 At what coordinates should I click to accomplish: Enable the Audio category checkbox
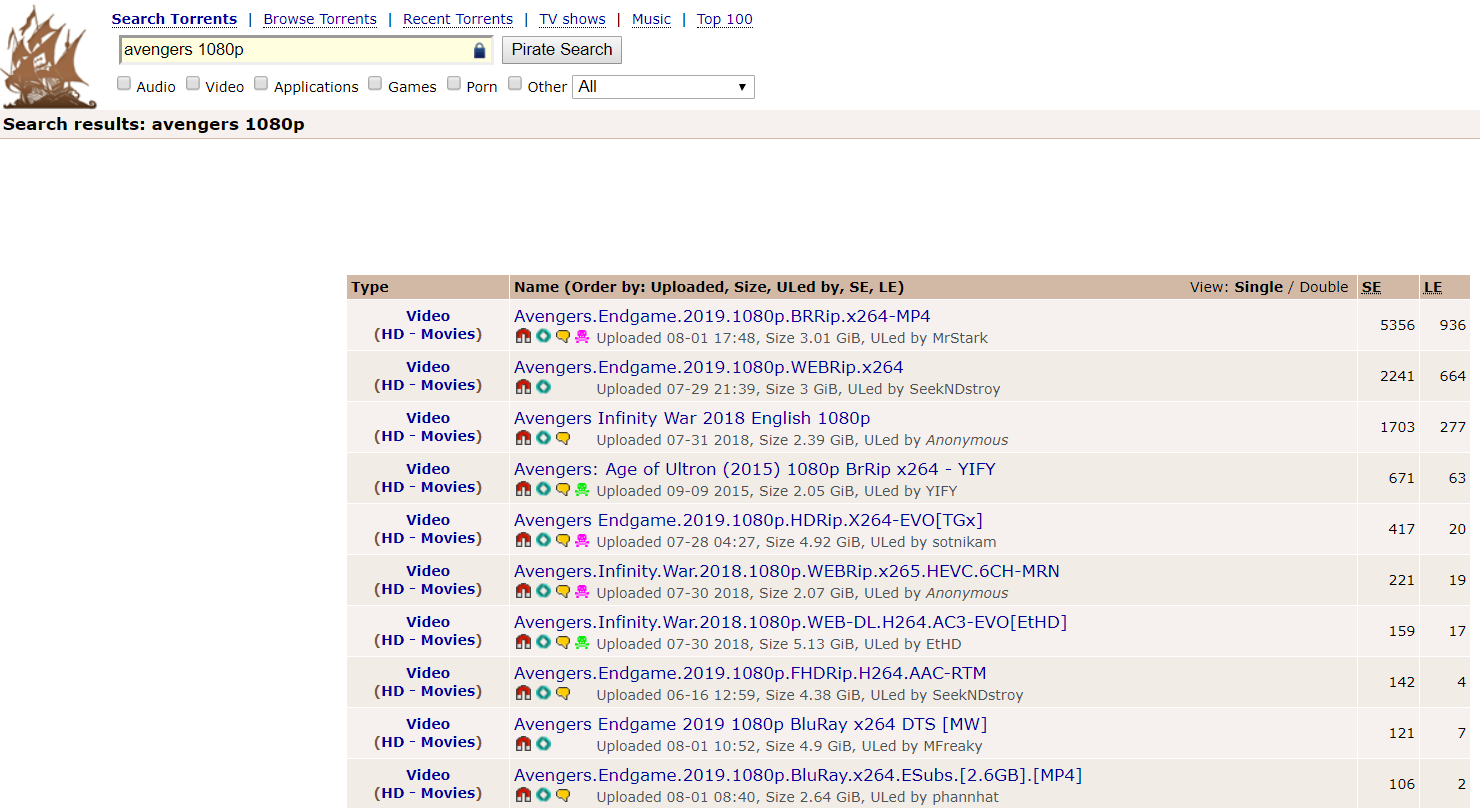pos(124,84)
